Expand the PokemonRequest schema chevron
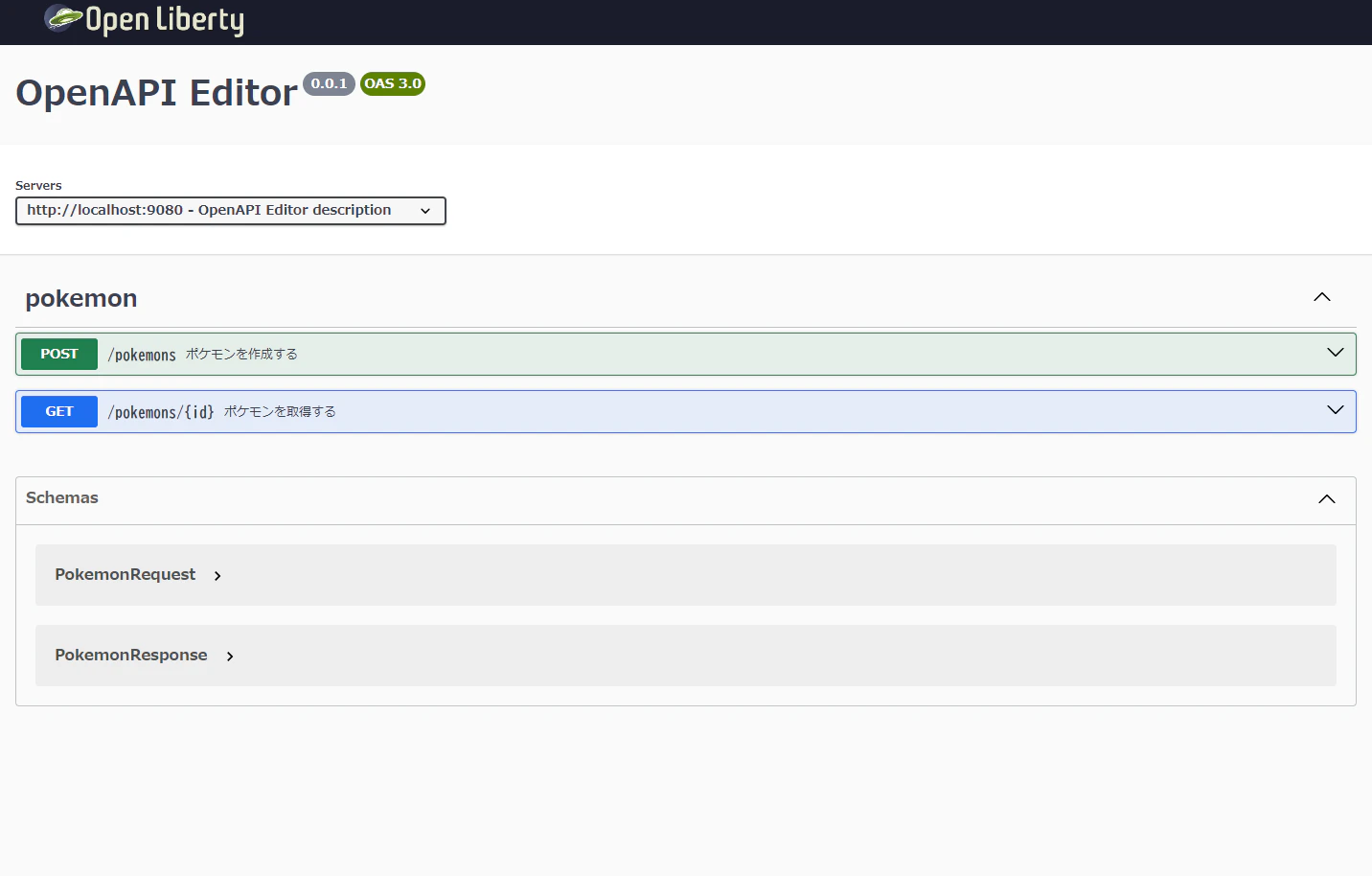The width and height of the screenshot is (1372, 876). pos(217,576)
